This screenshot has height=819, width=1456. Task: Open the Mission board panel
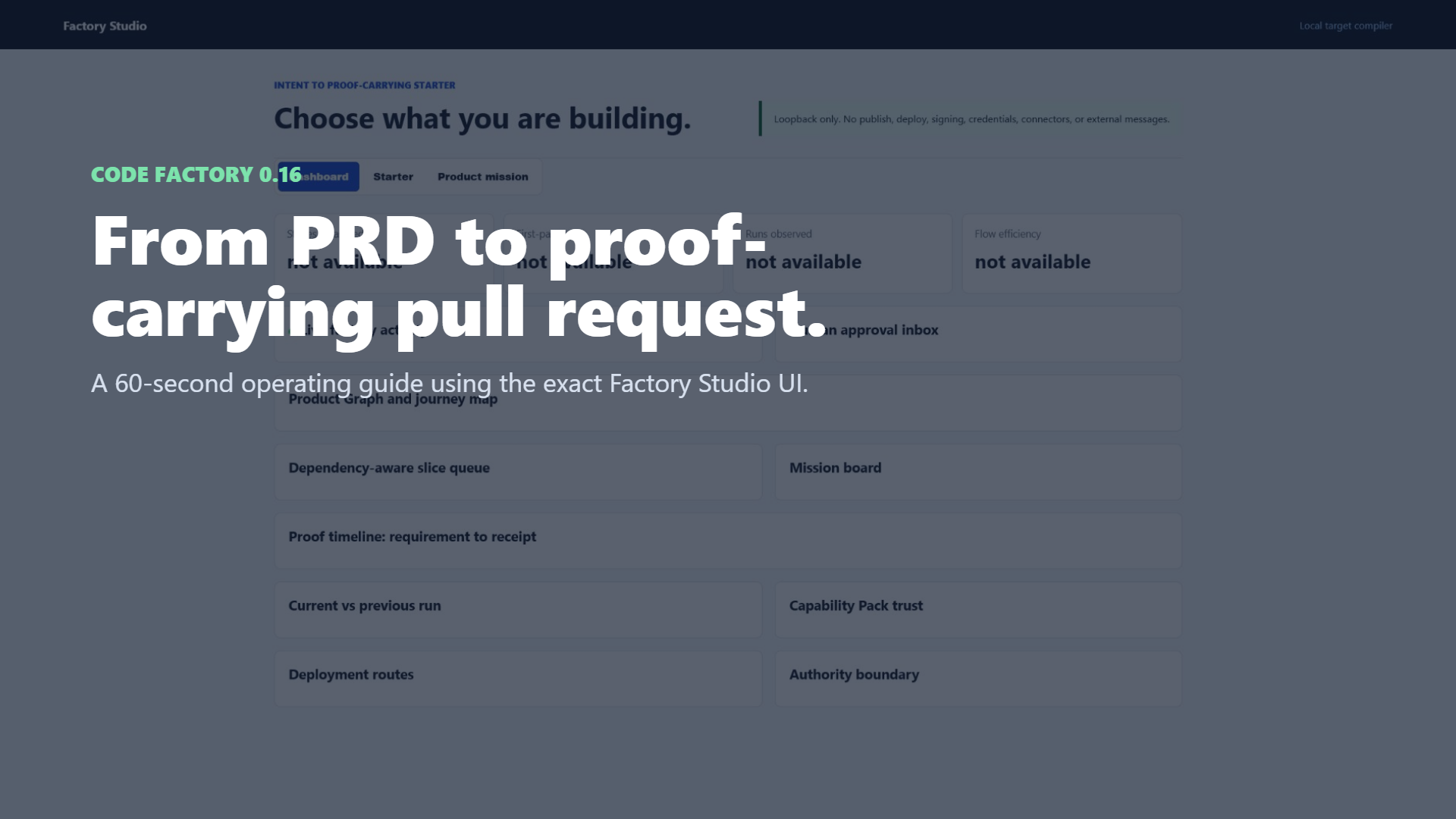[977, 472]
